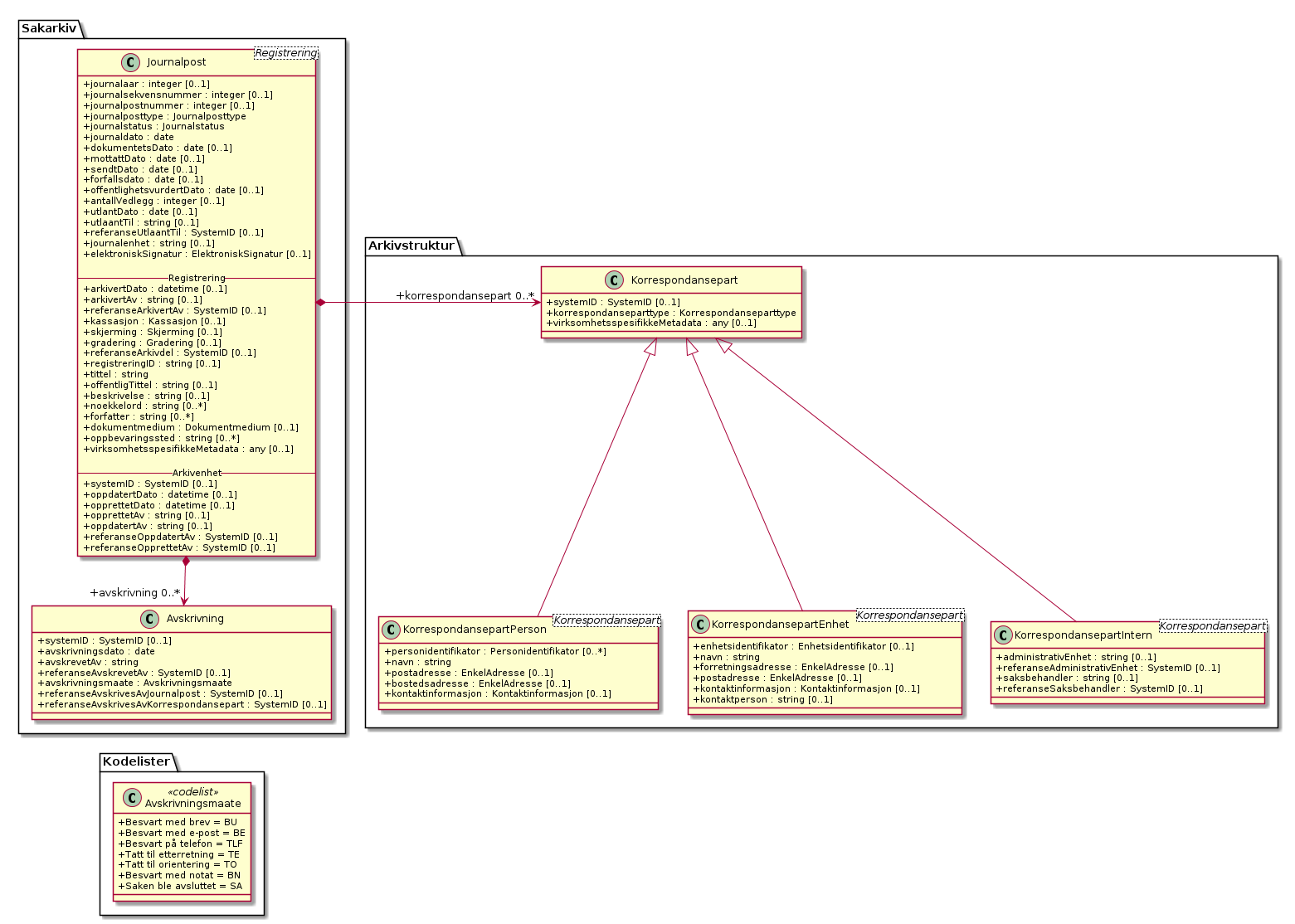The image size is (1295, 924).
Task: Click the '+Saken ble avsluttet = SA' code value
Action: (x=181, y=887)
